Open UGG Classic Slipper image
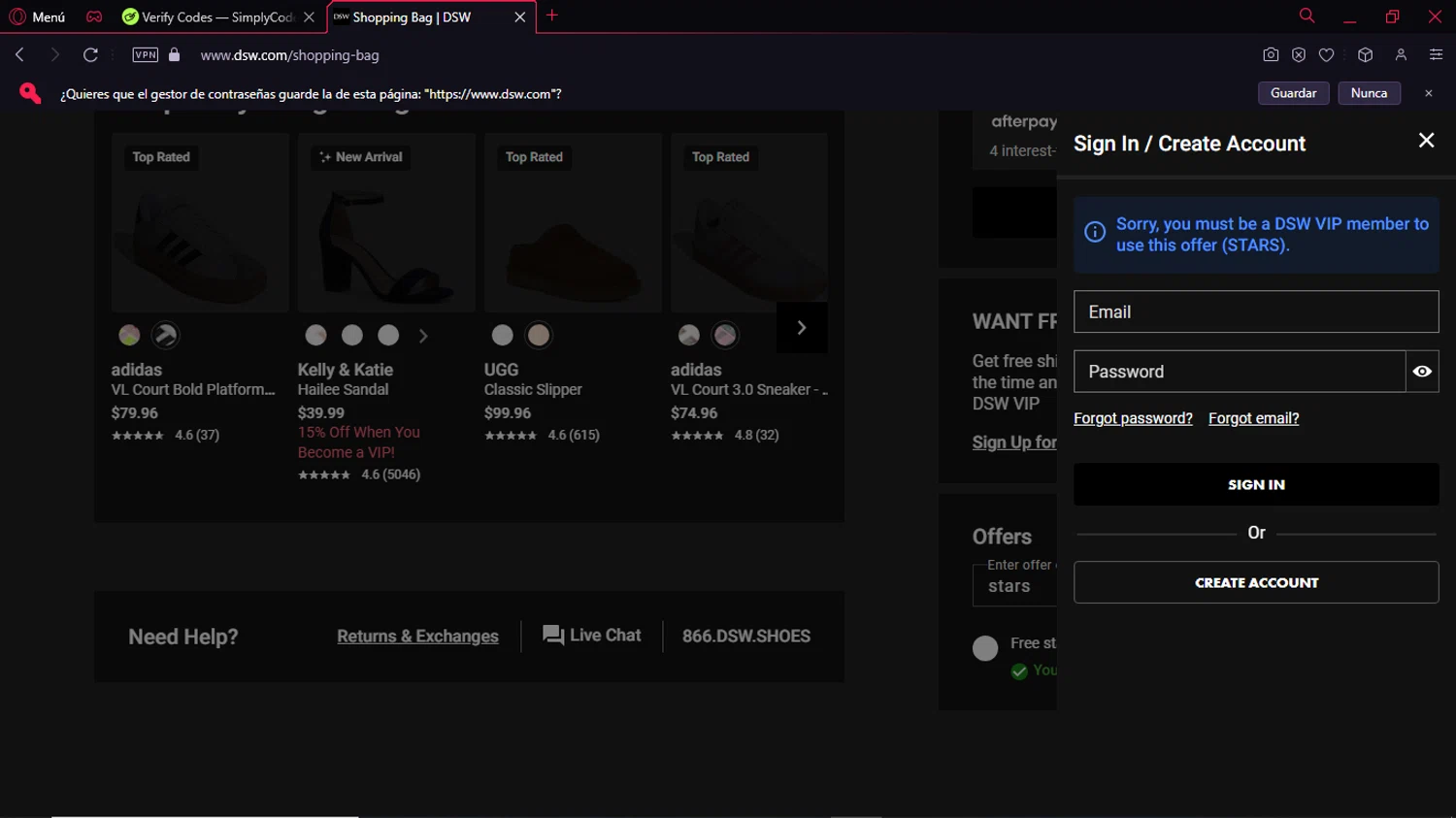This screenshot has height=818, width=1456. (573, 223)
